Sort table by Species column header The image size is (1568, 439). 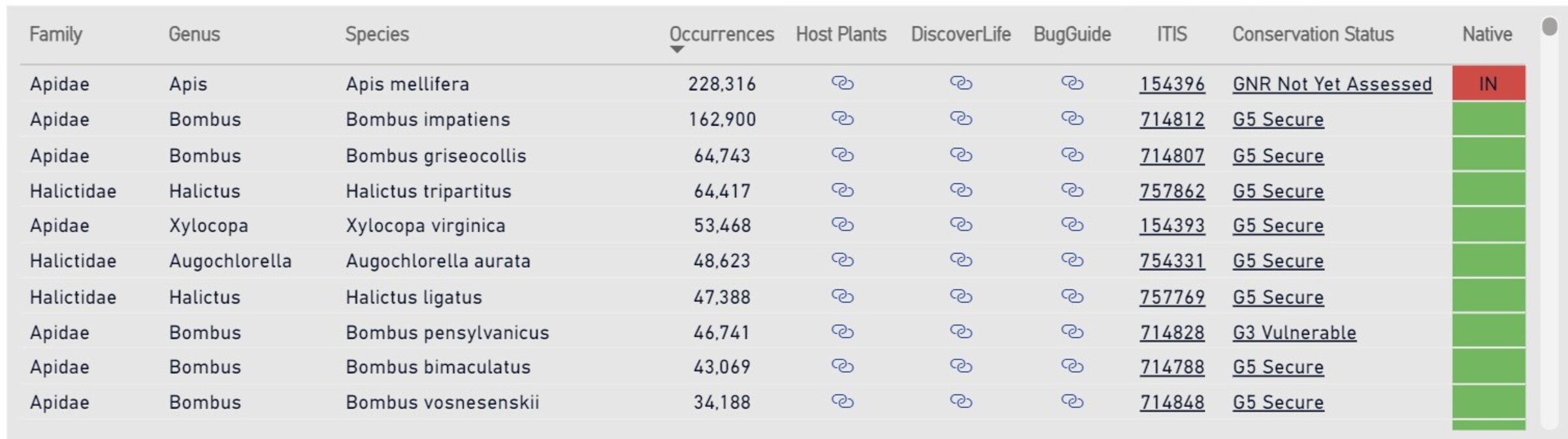(x=377, y=34)
